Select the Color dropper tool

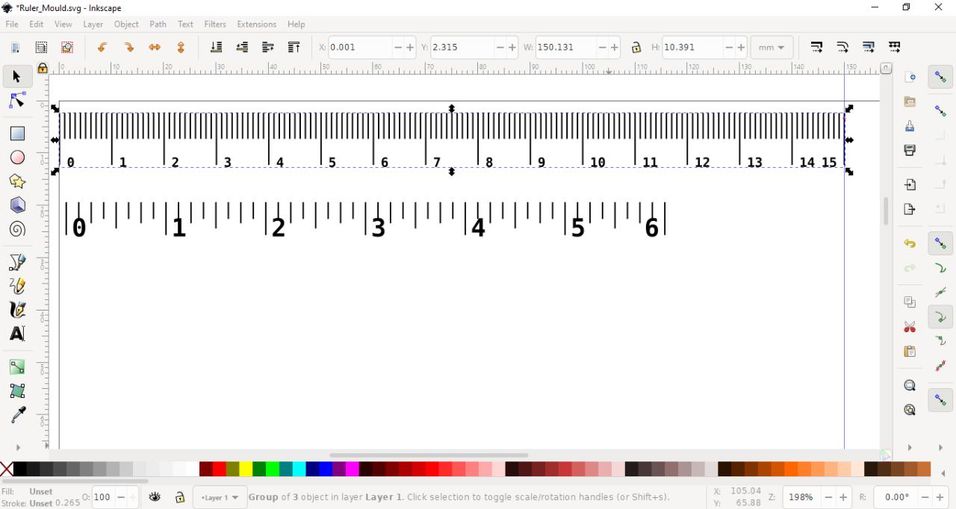pos(17,415)
